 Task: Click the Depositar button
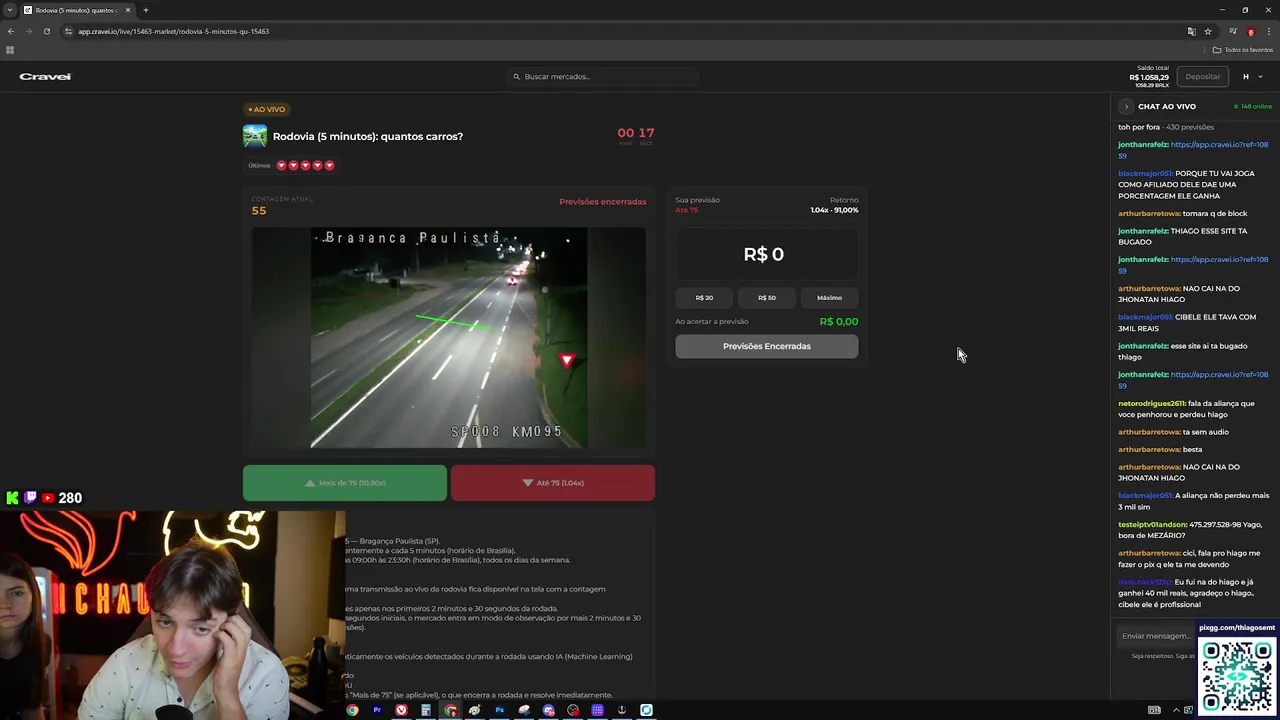(x=1202, y=76)
